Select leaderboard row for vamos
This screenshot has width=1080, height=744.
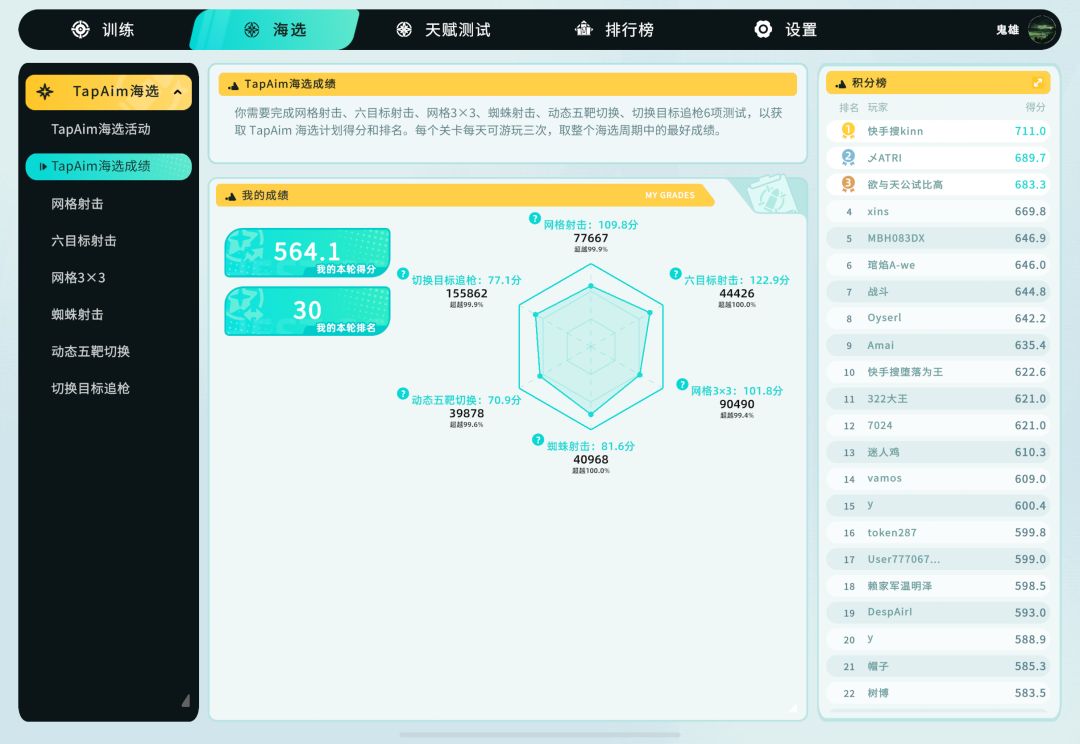tap(938, 479)
